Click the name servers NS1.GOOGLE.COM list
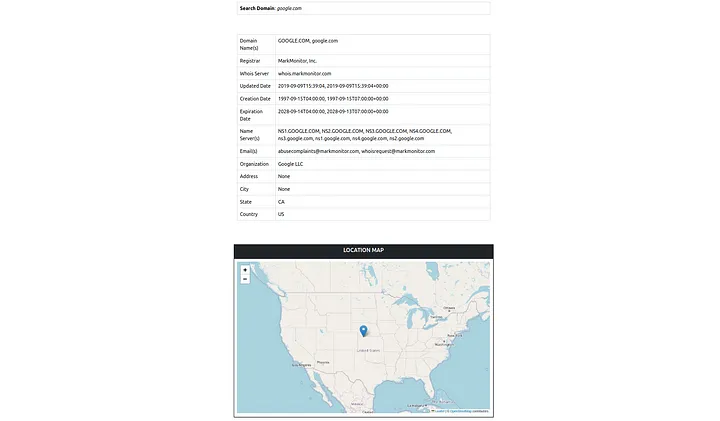 pyautogui.click(x=365, y=135)
